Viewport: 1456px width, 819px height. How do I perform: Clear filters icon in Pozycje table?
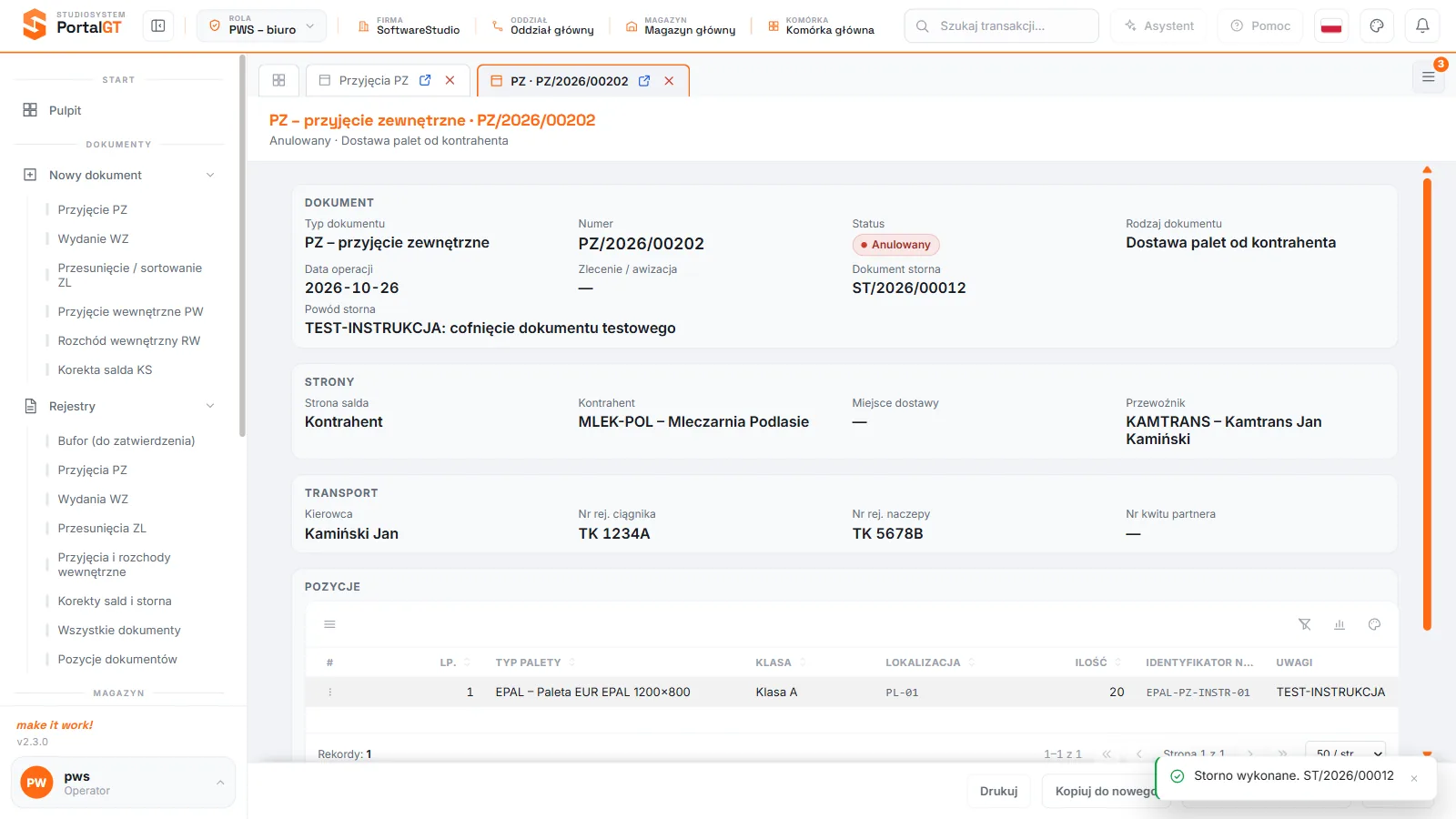tap(1305, 624)
